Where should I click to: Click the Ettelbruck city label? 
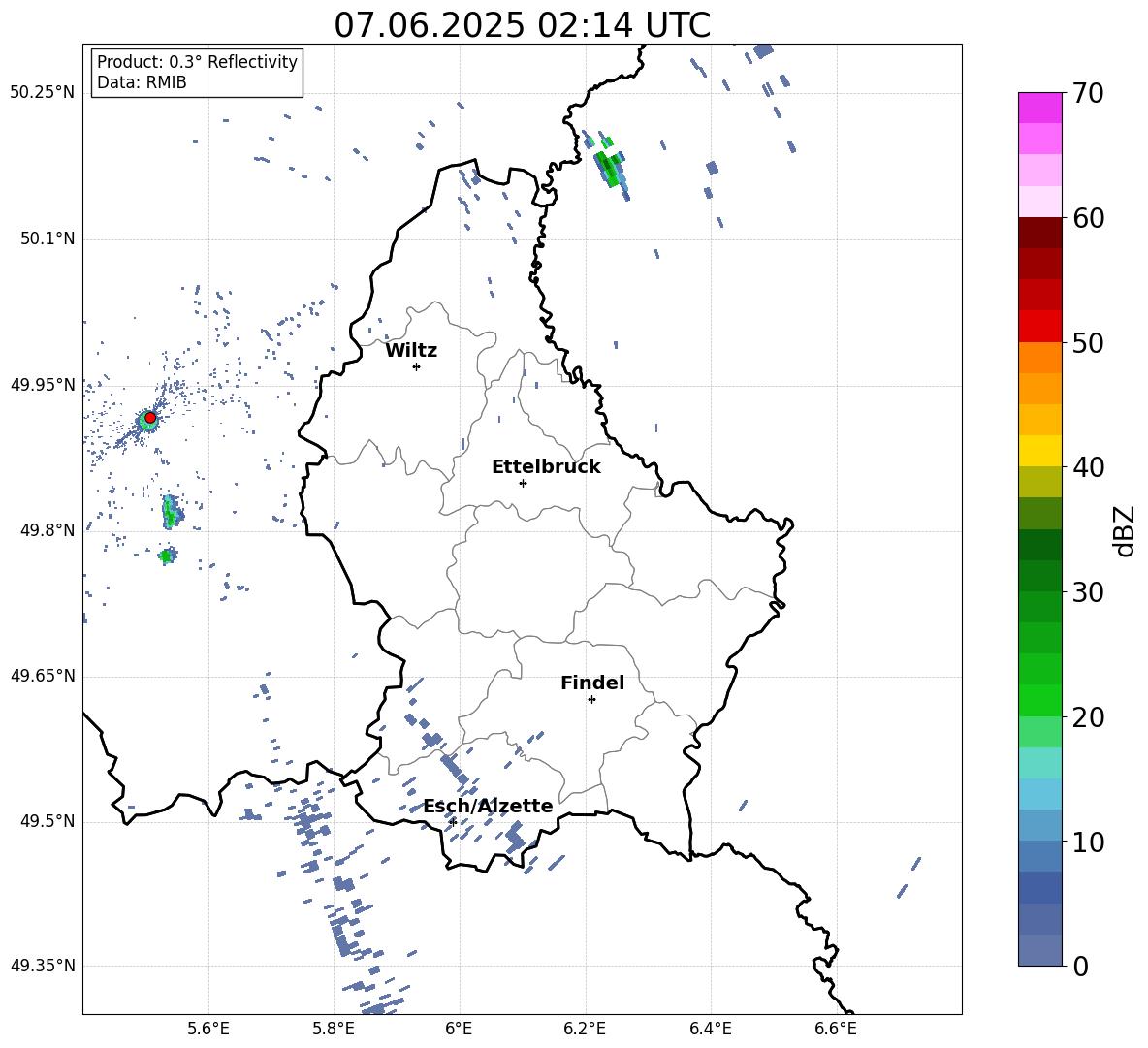coord(546,467)
